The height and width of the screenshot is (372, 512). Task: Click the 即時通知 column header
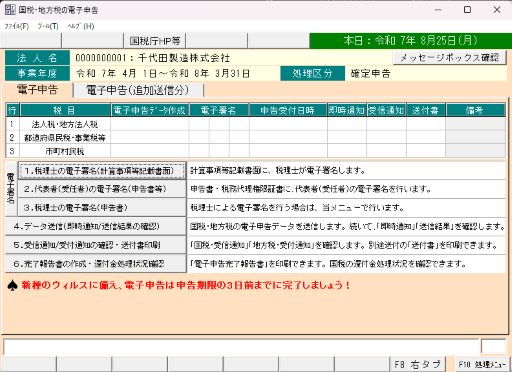click(347, 110)
